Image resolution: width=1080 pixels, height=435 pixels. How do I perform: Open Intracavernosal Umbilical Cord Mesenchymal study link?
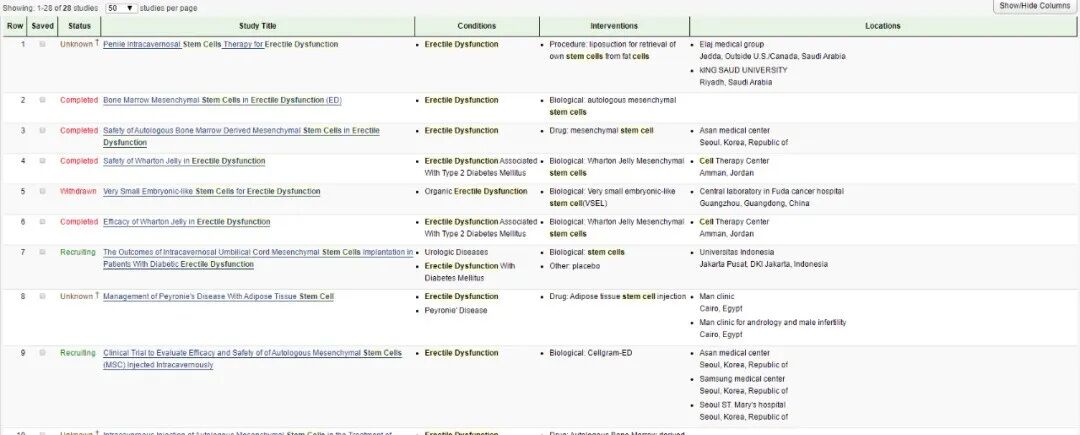[x=258, y=258]
